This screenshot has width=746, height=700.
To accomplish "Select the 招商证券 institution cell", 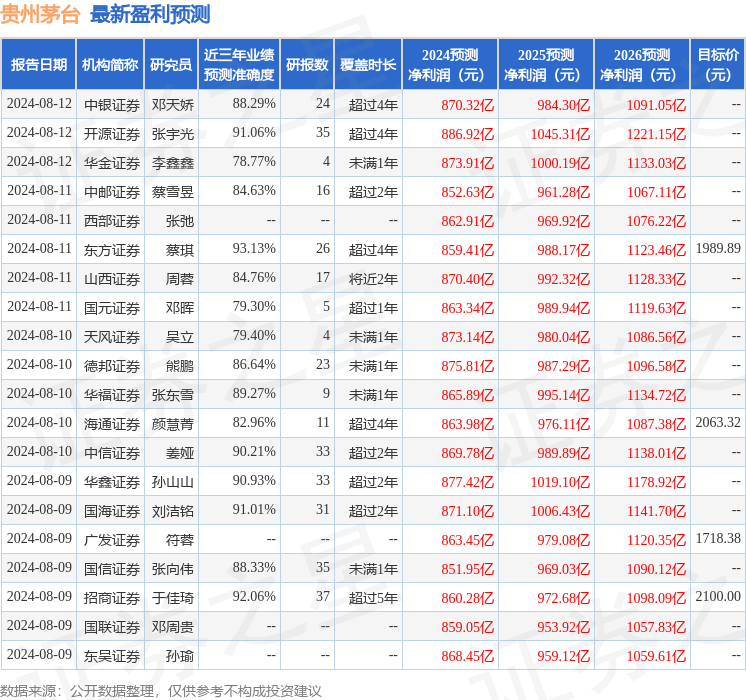I will pos(112,599).
